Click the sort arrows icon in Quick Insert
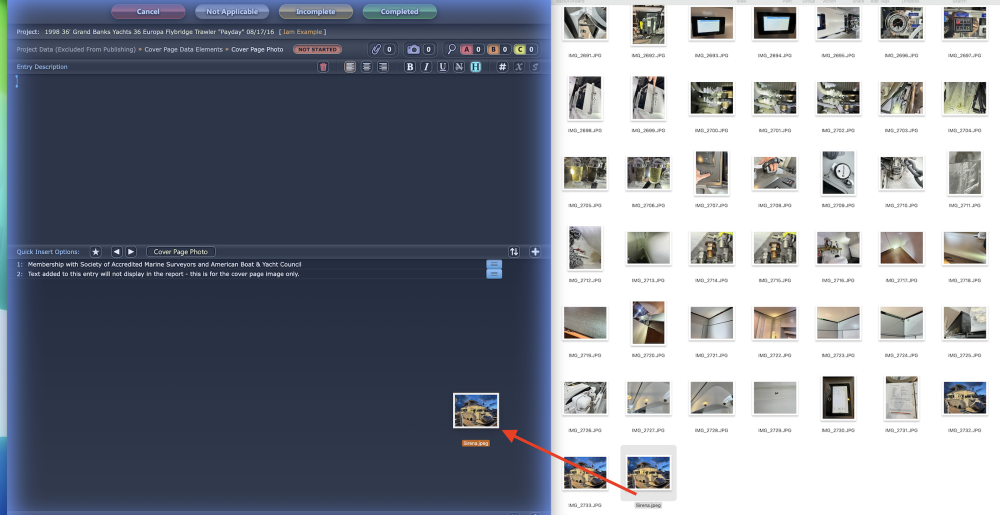The image size is (1000, 515). (514, 252)
